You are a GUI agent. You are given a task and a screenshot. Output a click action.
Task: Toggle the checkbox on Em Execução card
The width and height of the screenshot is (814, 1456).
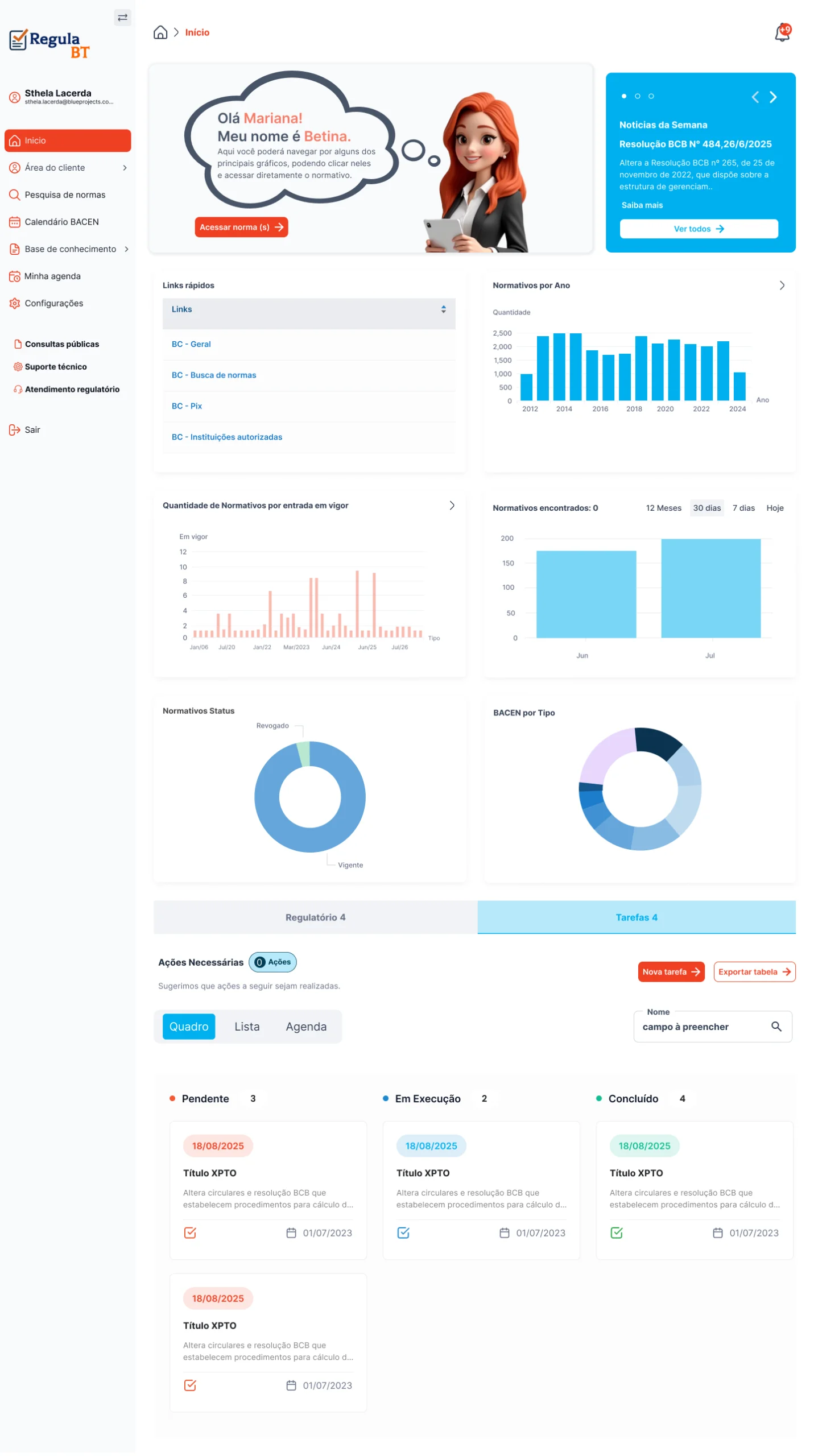pyautogui.click(x=403, y=1232)
